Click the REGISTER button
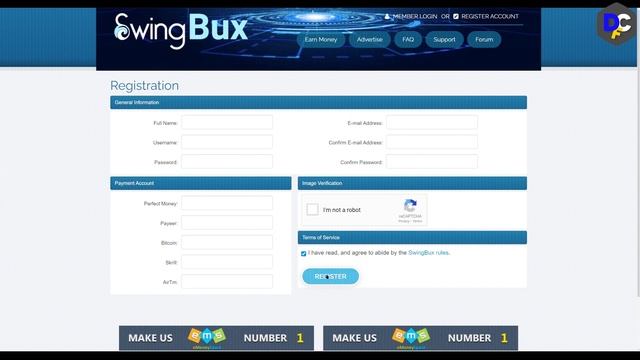Image resolution: width=640 pixels, height=360 pixels. click(331, 276)
